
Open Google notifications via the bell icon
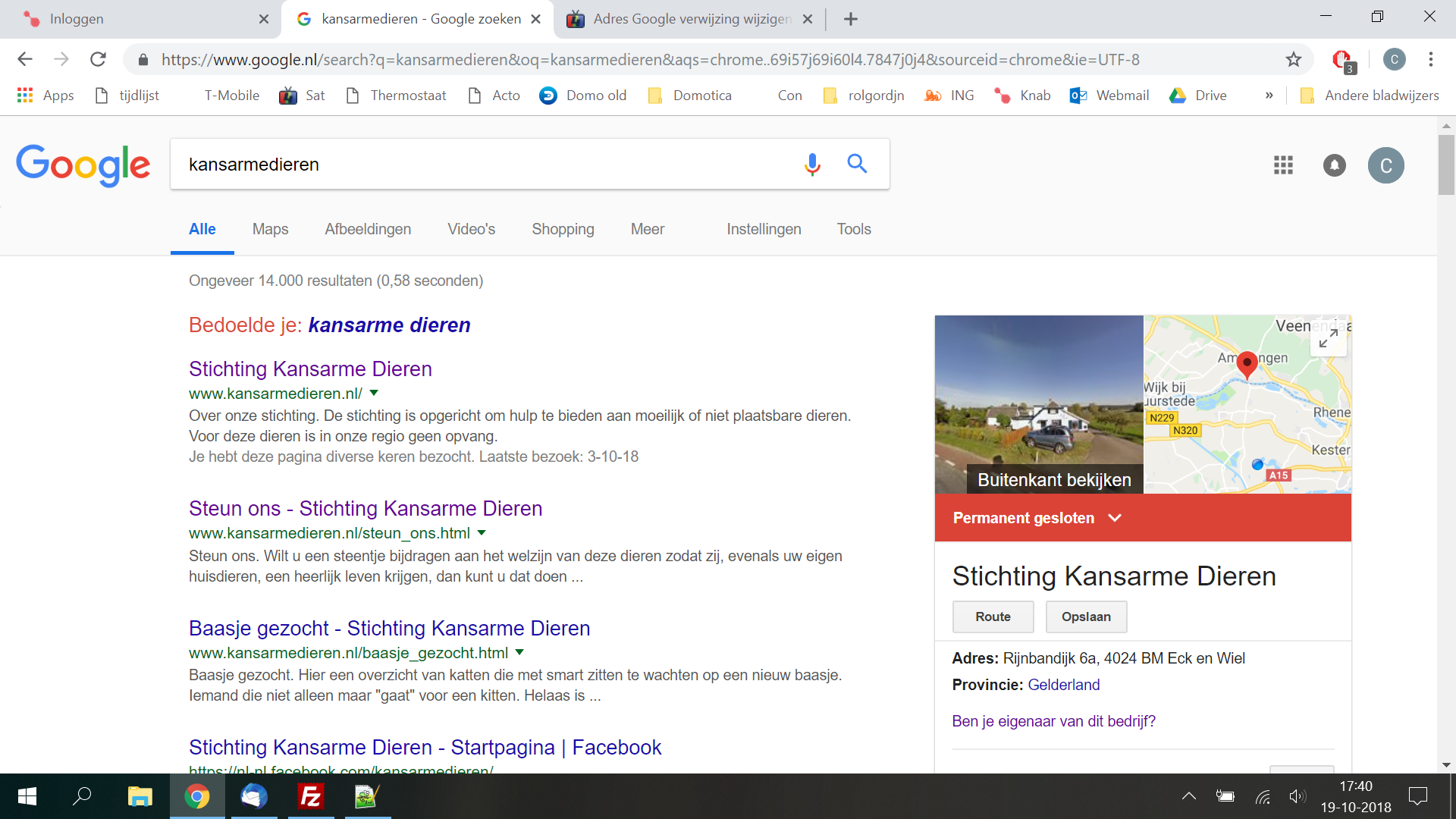(1334, 165)
